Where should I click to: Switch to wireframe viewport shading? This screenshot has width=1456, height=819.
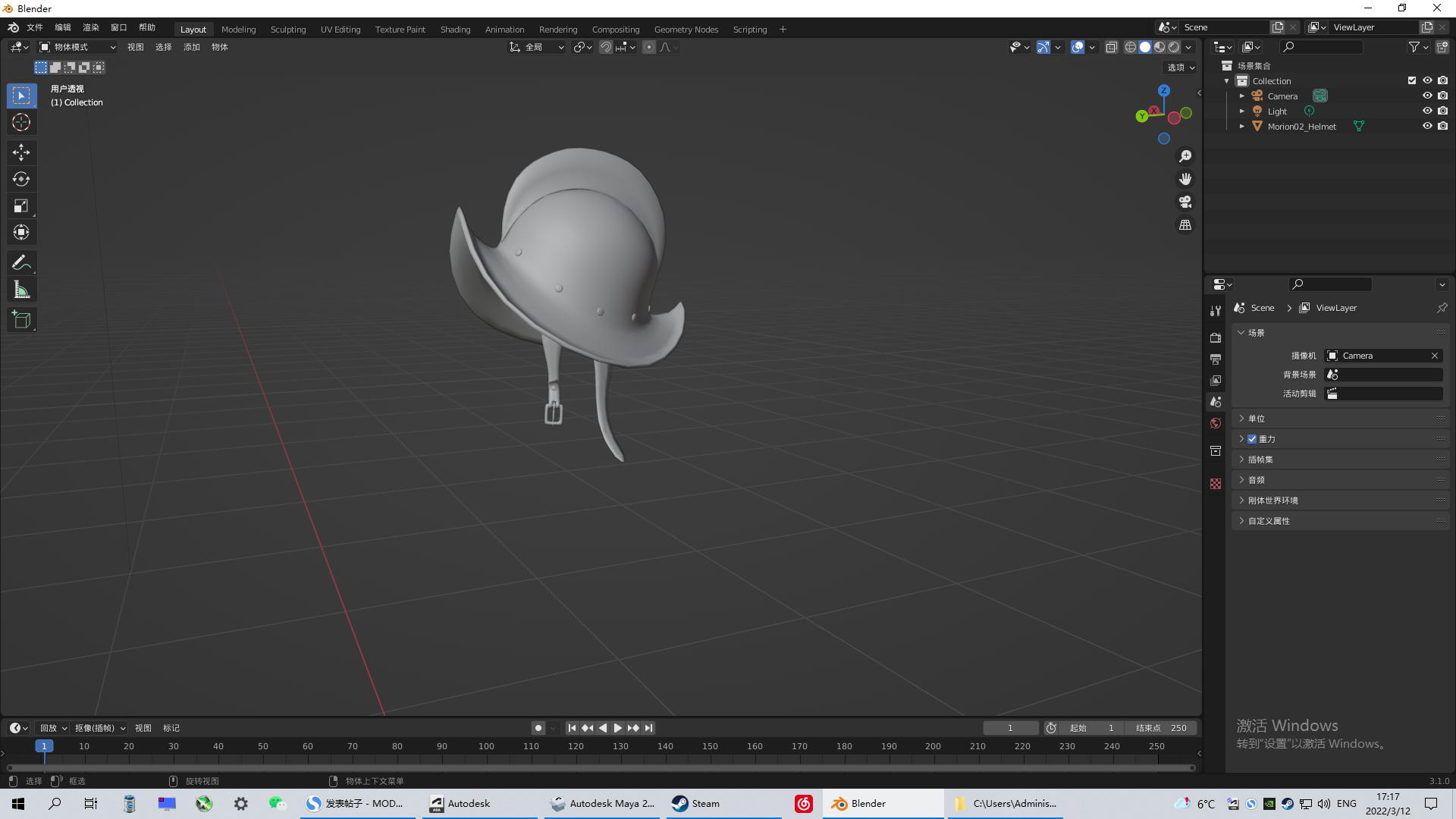coord(1131,47)
